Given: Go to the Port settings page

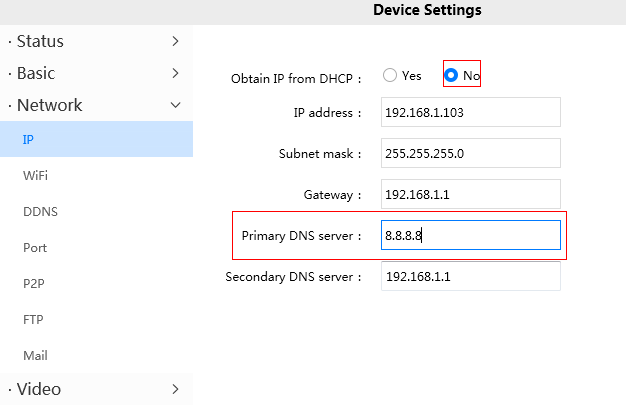Looking at the screenshot, I should 35,247.
